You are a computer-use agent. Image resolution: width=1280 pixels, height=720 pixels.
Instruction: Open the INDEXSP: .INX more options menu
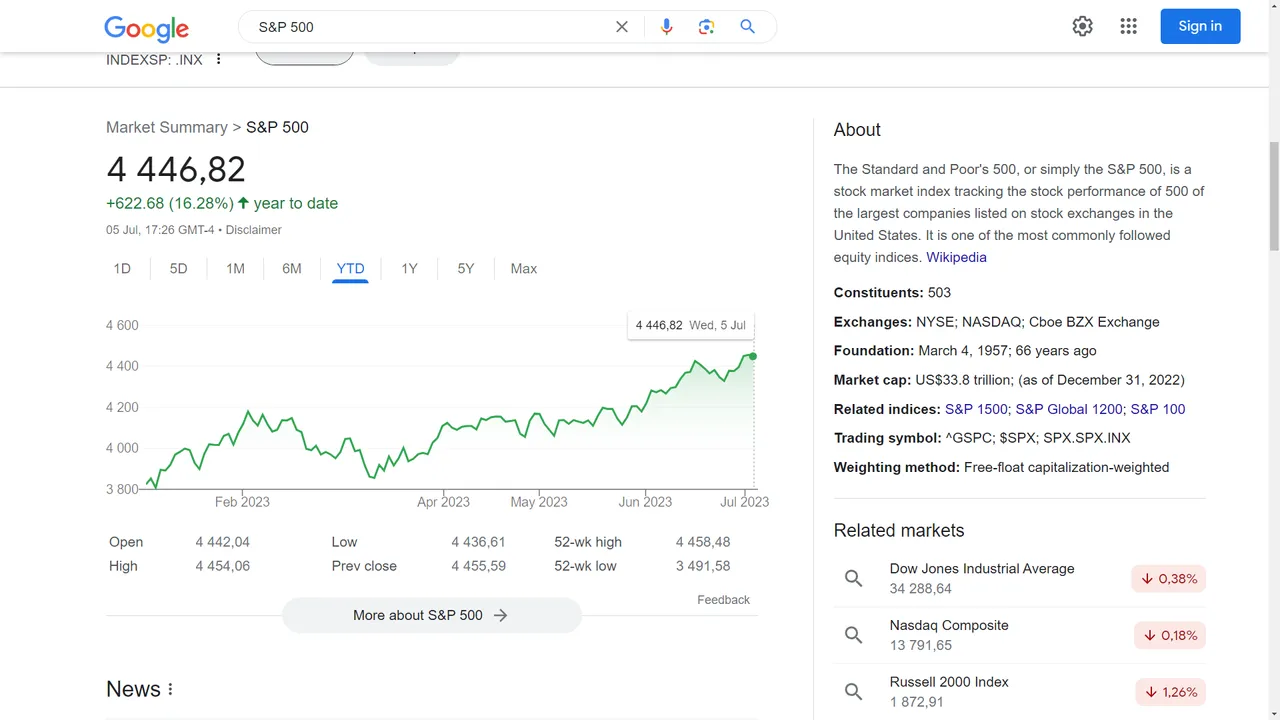[219, 60]
